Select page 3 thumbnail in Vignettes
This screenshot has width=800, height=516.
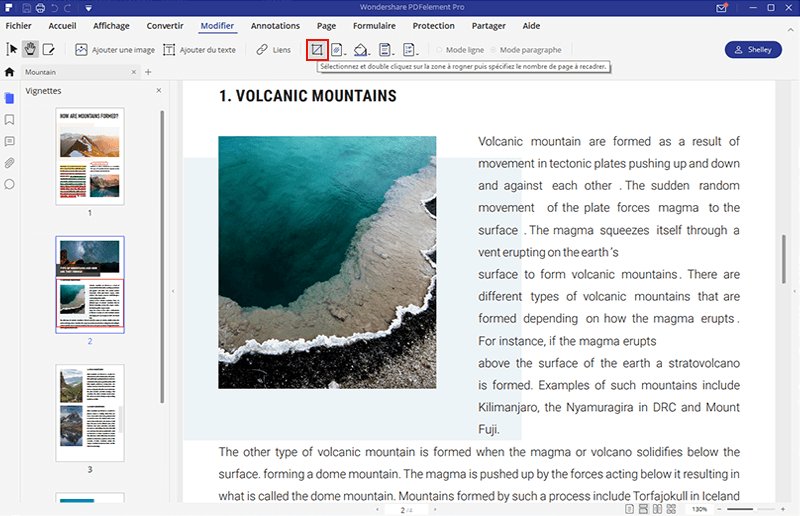tap(89, 410)
